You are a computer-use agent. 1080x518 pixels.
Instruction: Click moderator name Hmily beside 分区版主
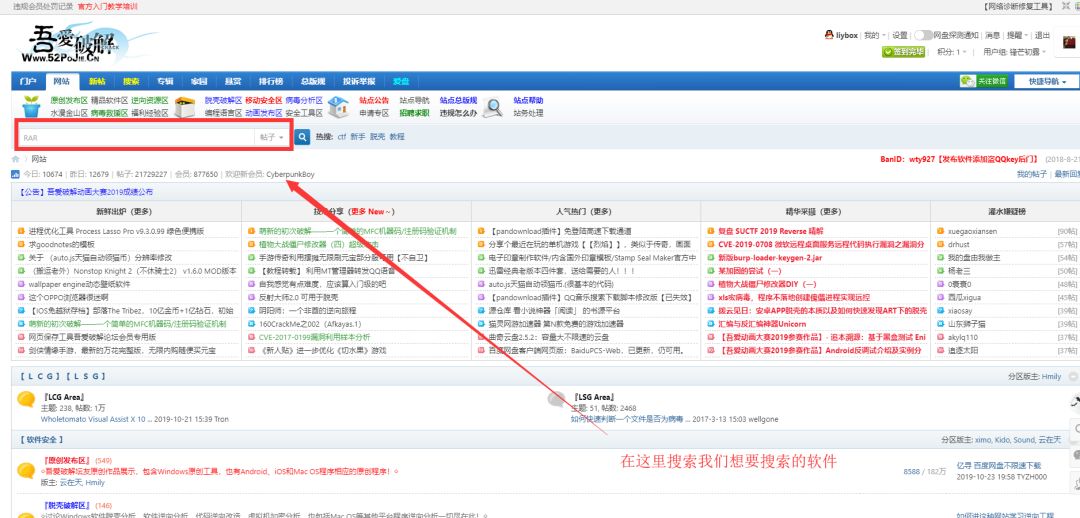[1051, 377]
